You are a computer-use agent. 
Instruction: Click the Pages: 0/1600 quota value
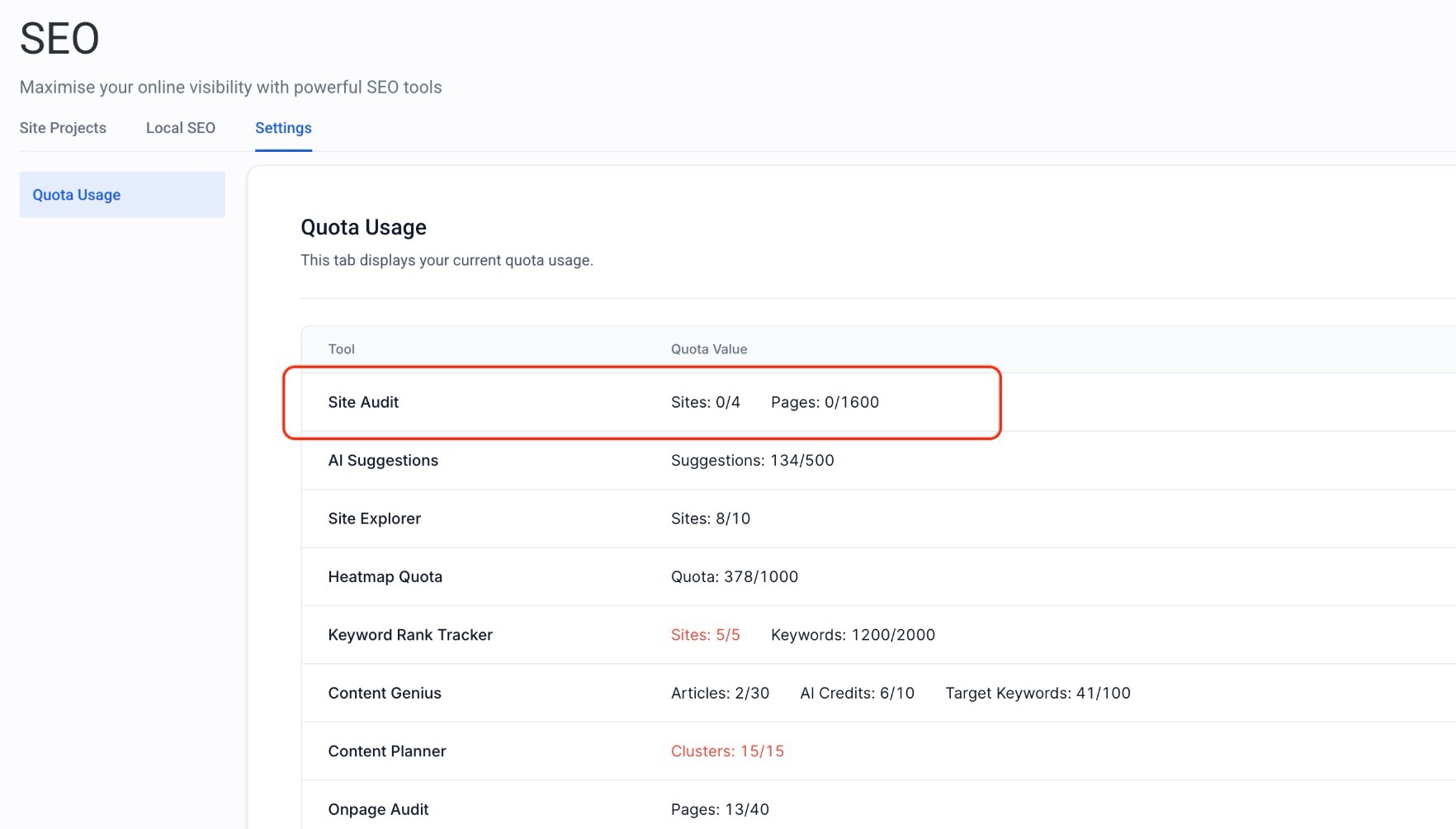pyautogui.click(x=825, y=402)
